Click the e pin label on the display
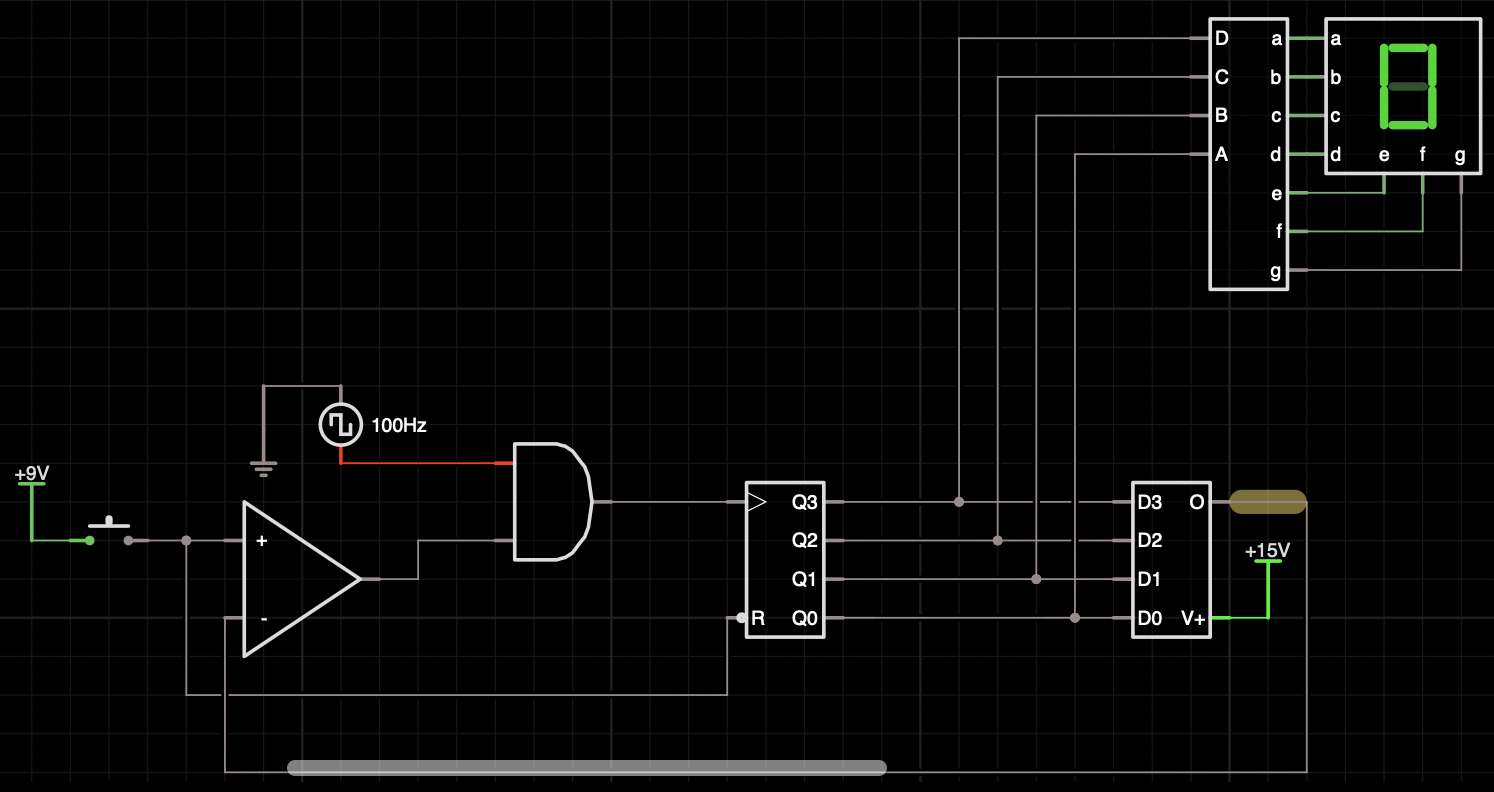Image resolution: width=1494 pixels, height=792 pixels. pos(1384,155)
